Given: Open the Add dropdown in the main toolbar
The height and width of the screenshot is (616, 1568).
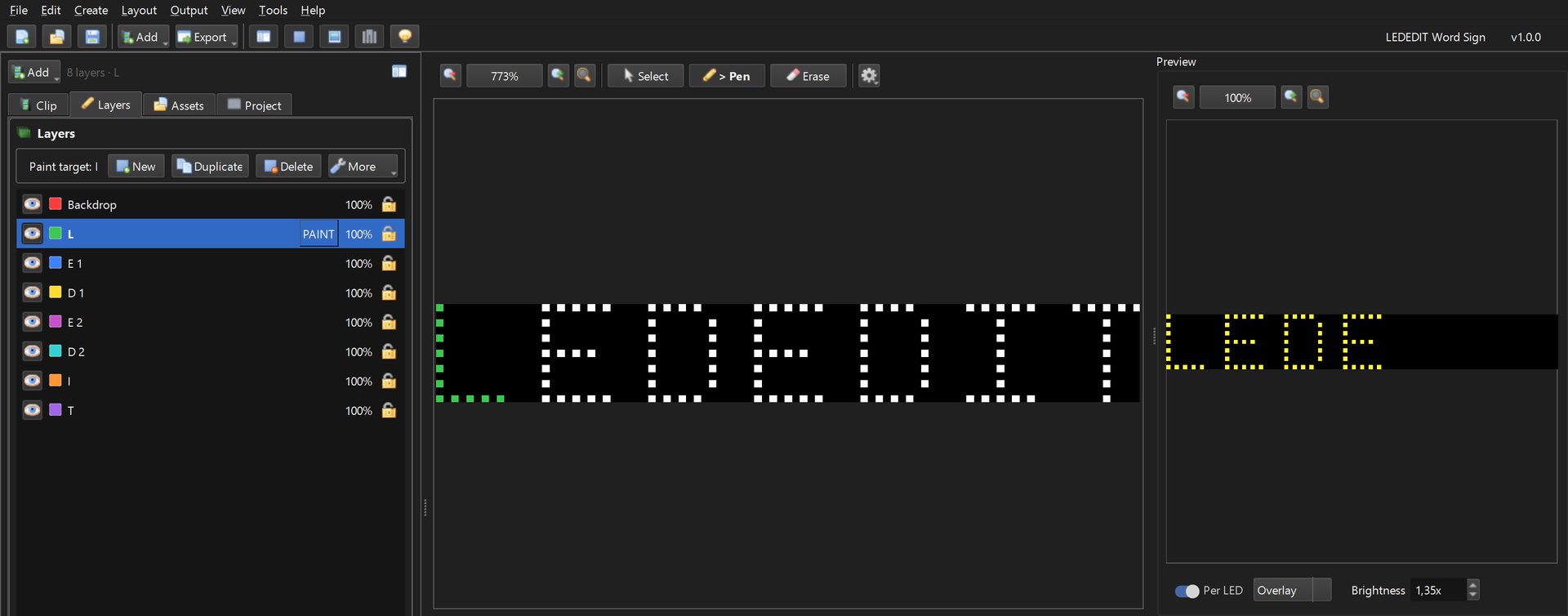Looking at the screenshot, I should [x=144, y=37].
